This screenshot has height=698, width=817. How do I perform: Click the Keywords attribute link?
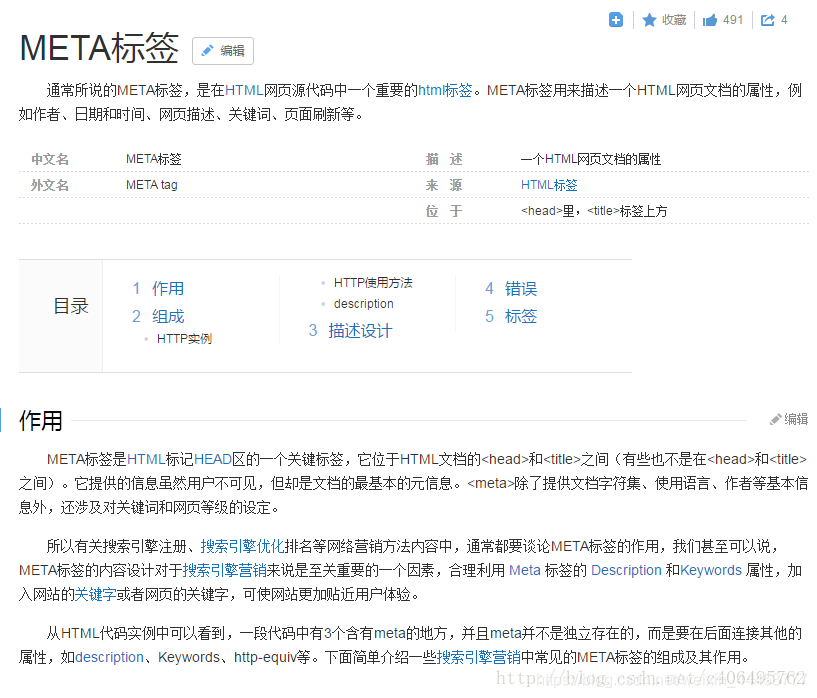click(x=711, y=570)
